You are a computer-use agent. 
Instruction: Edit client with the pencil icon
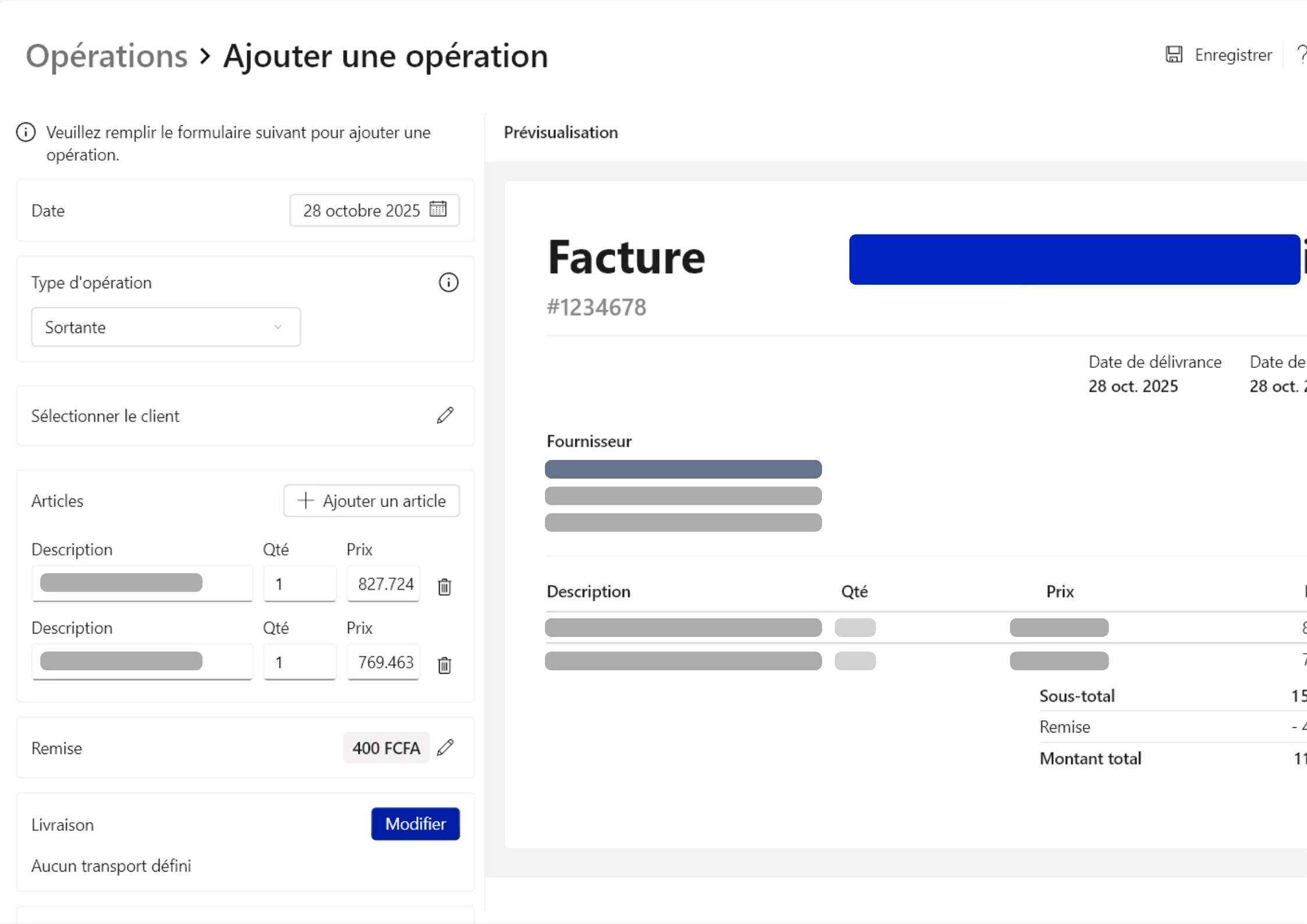[445, 415]
